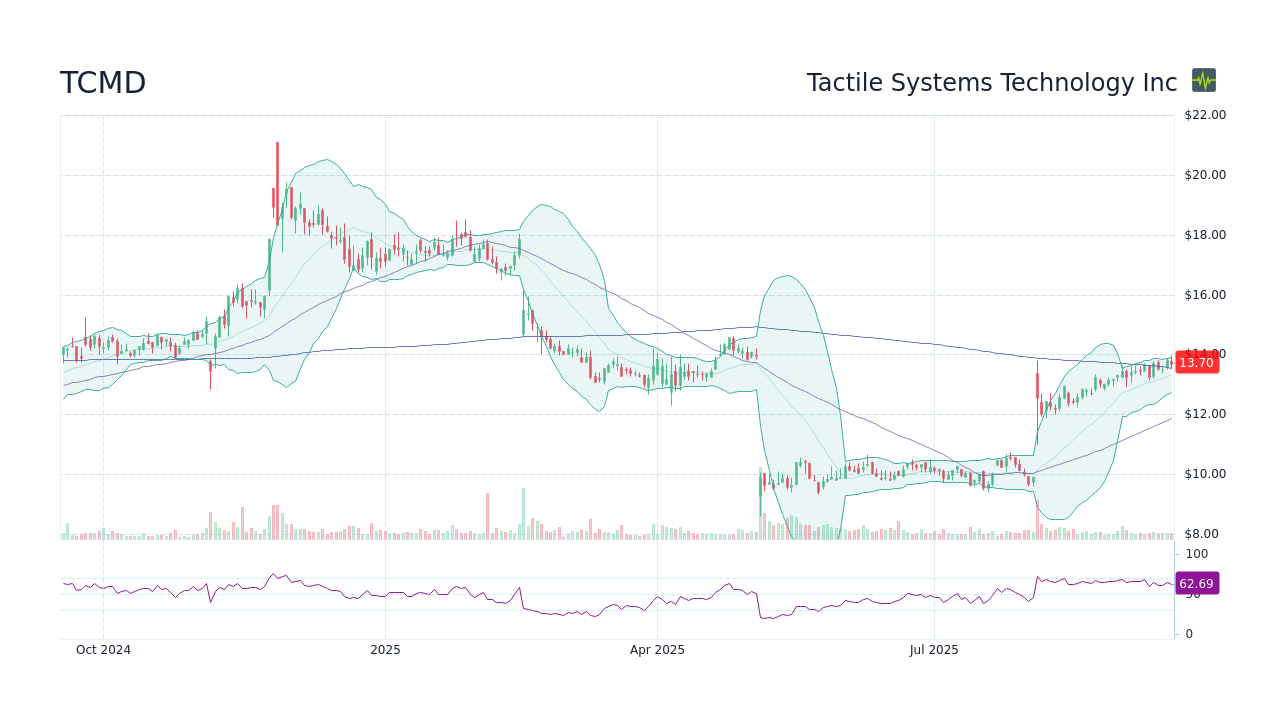Screen dimensions: 1280x720
Task: Select the Oct 2024 axis label
Action: (x=103, y=649)
